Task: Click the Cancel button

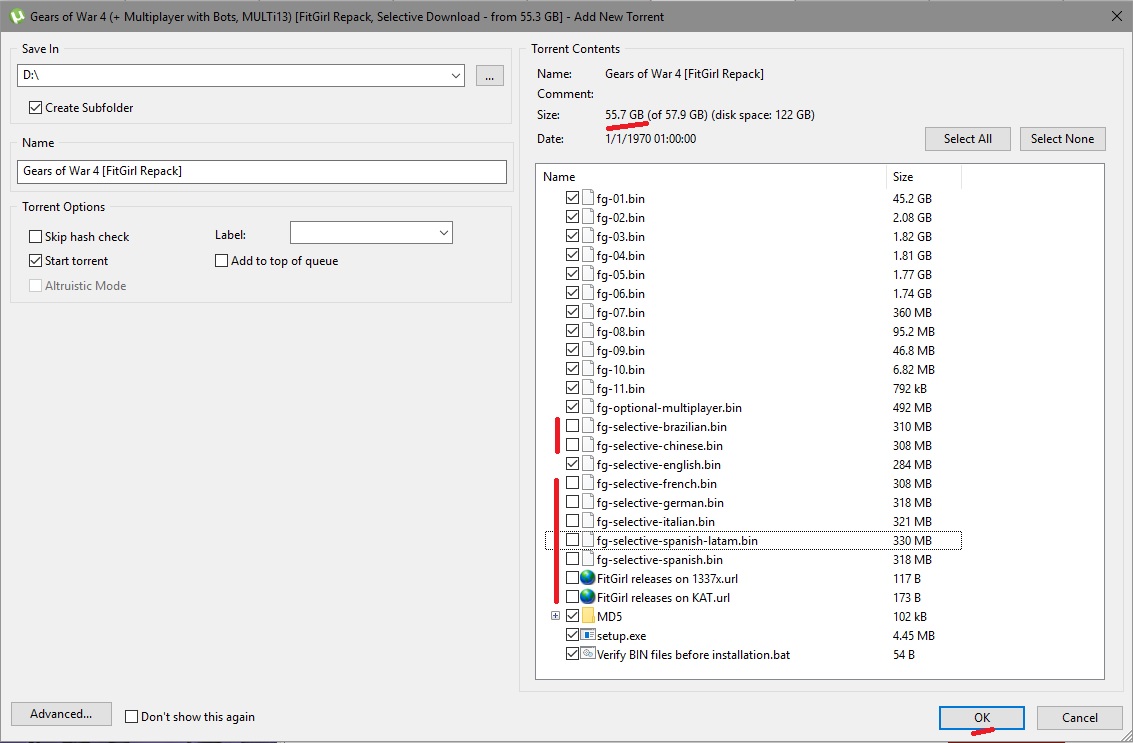Action: [1080, 718]
